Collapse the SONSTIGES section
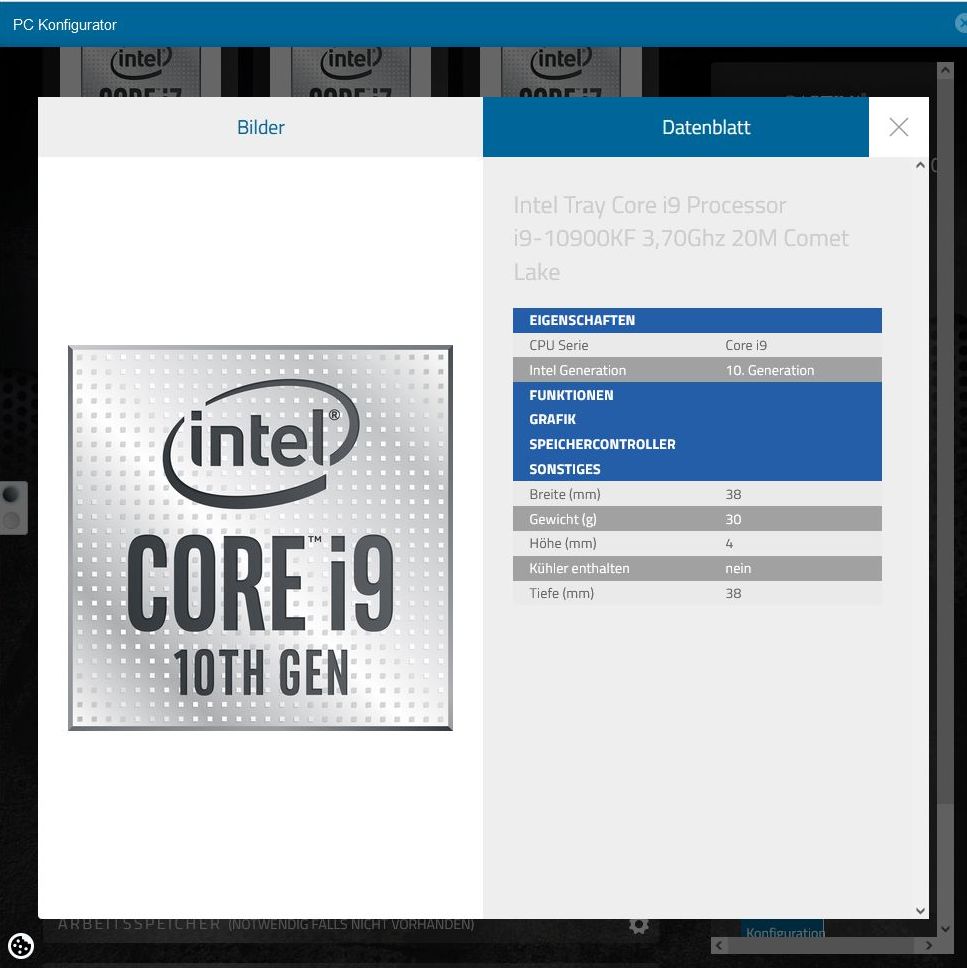Viewport: 967px width, 968px height. coord(697,469)
